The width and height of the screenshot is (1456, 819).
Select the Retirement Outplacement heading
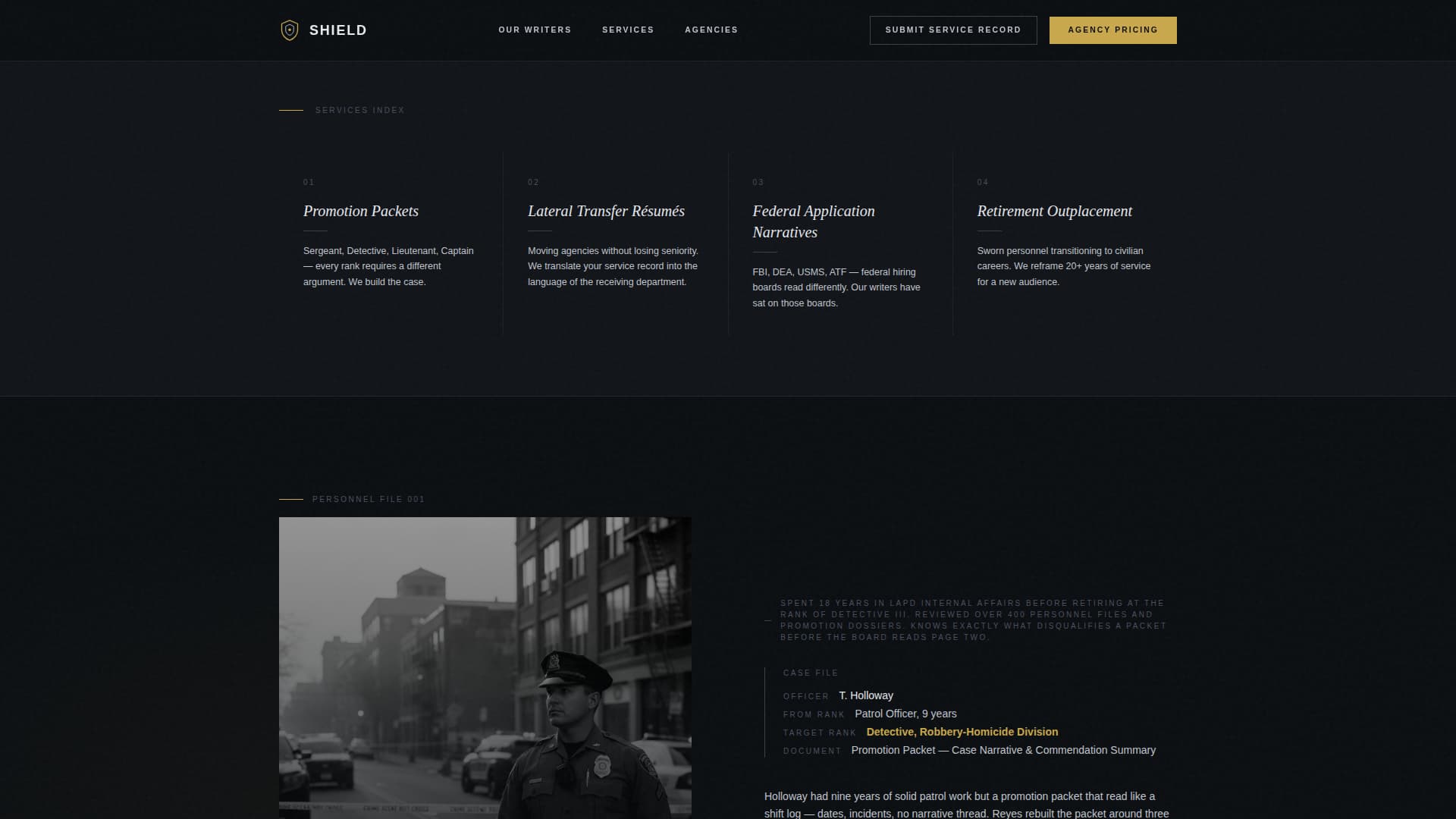1054,212
